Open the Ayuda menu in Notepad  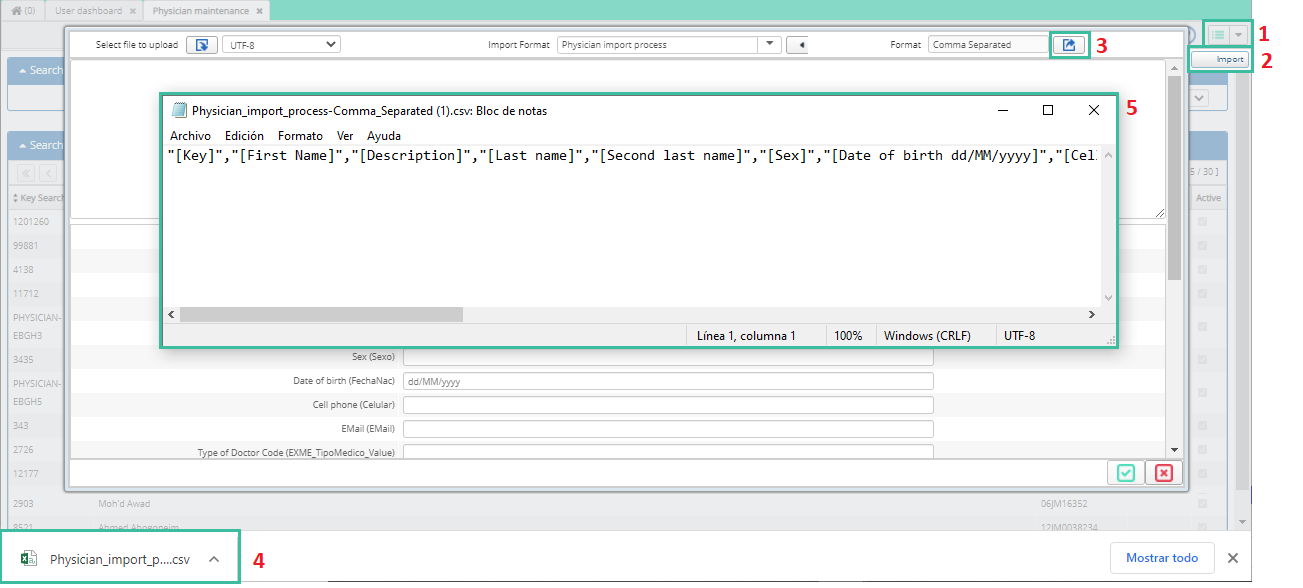coord(384,136)
